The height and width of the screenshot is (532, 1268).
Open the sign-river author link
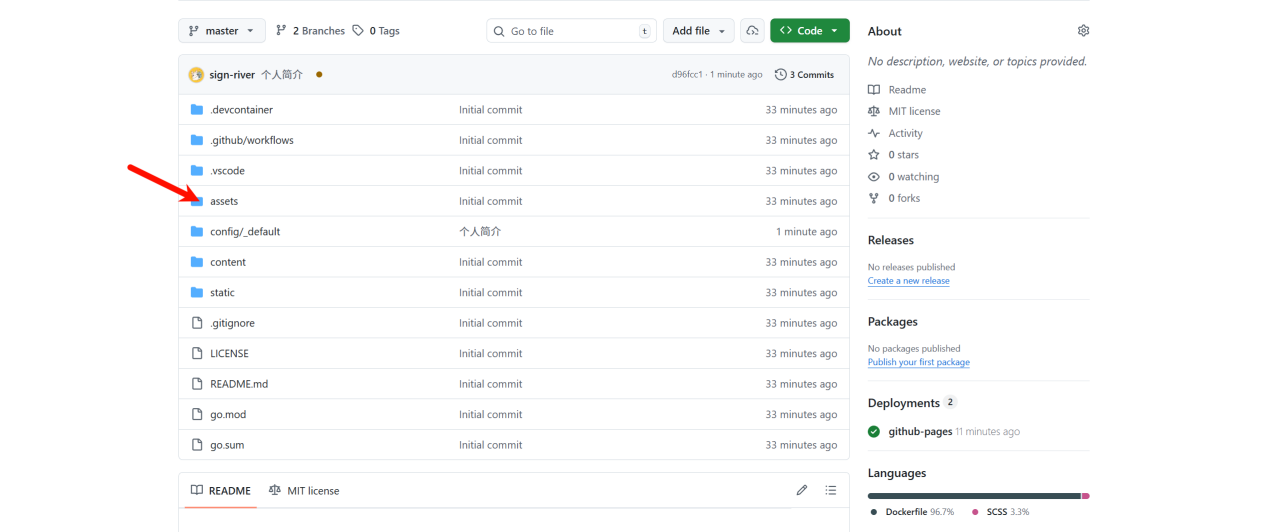[232, 75]
